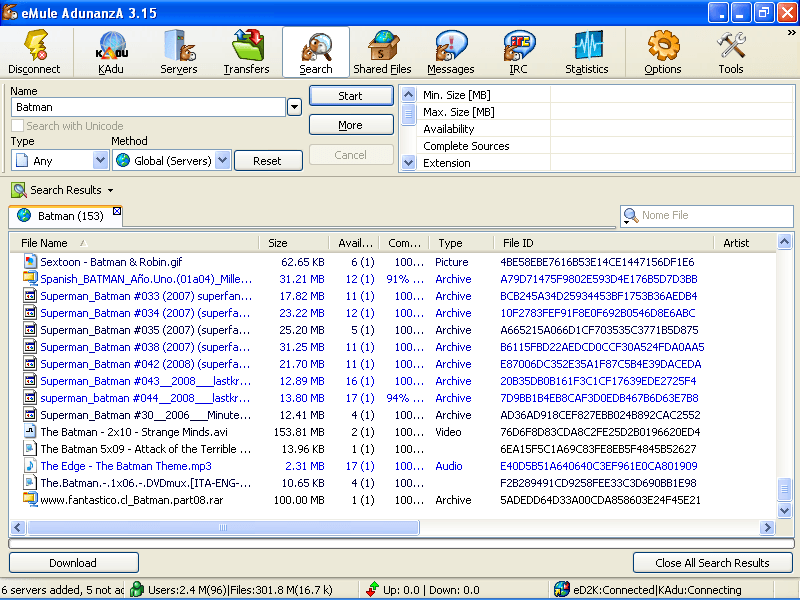
Task: Click Close All Search Results button
Action: 712,563
